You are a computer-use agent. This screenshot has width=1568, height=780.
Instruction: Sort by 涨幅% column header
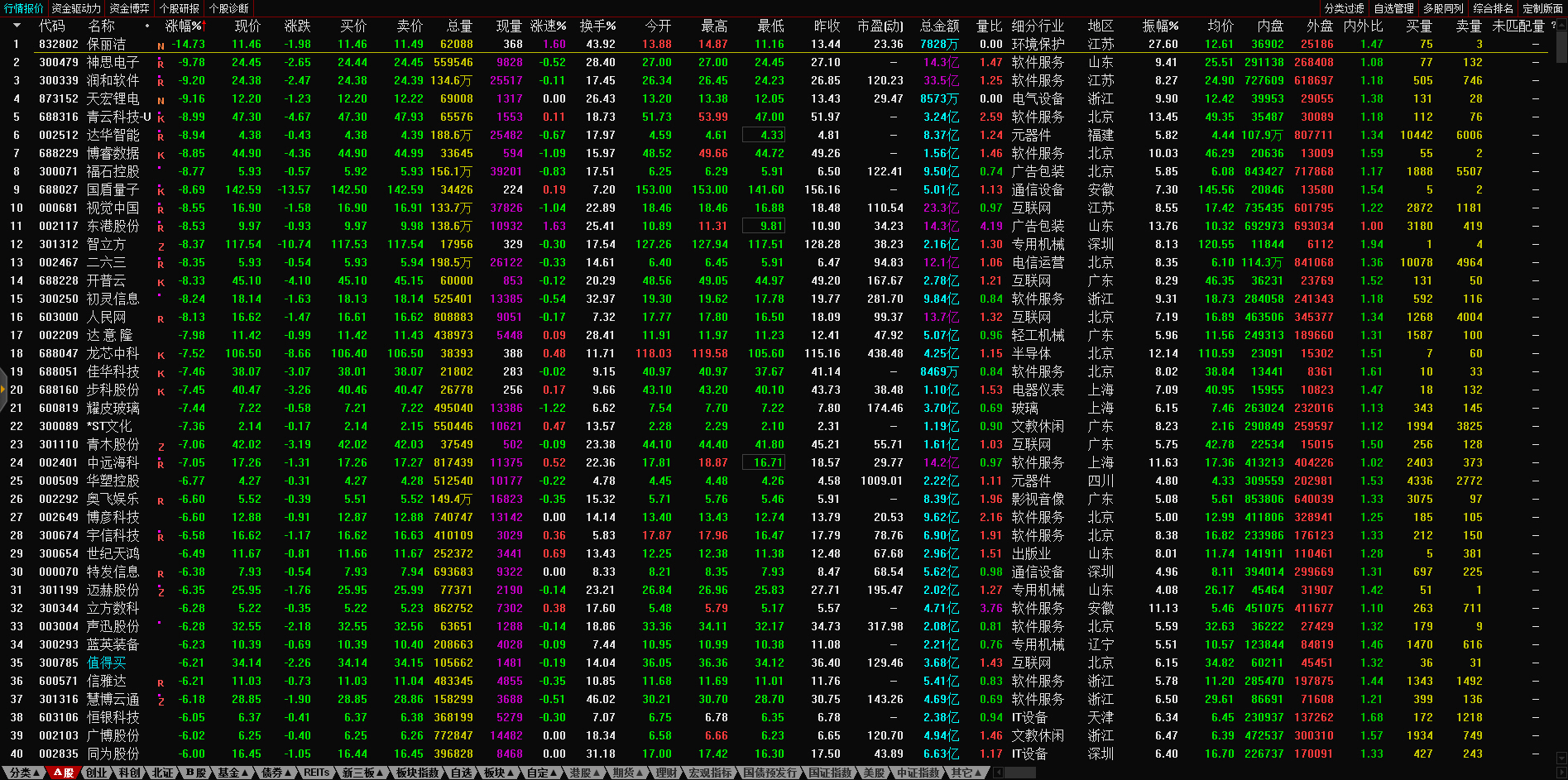[x=184, y=26]
